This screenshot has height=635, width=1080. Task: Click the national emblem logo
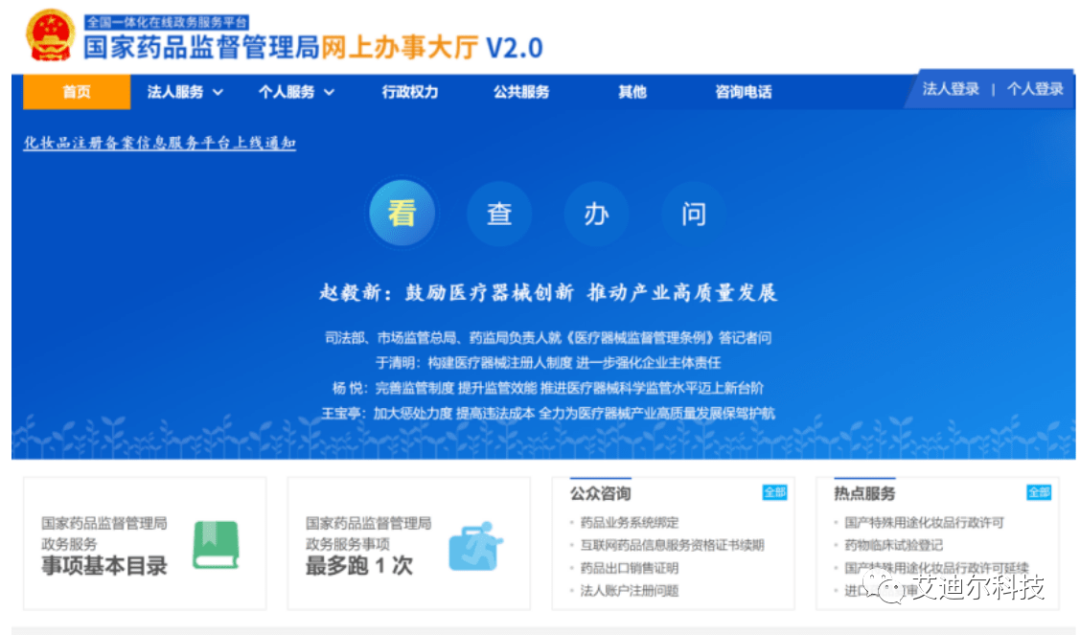[50, 35]
